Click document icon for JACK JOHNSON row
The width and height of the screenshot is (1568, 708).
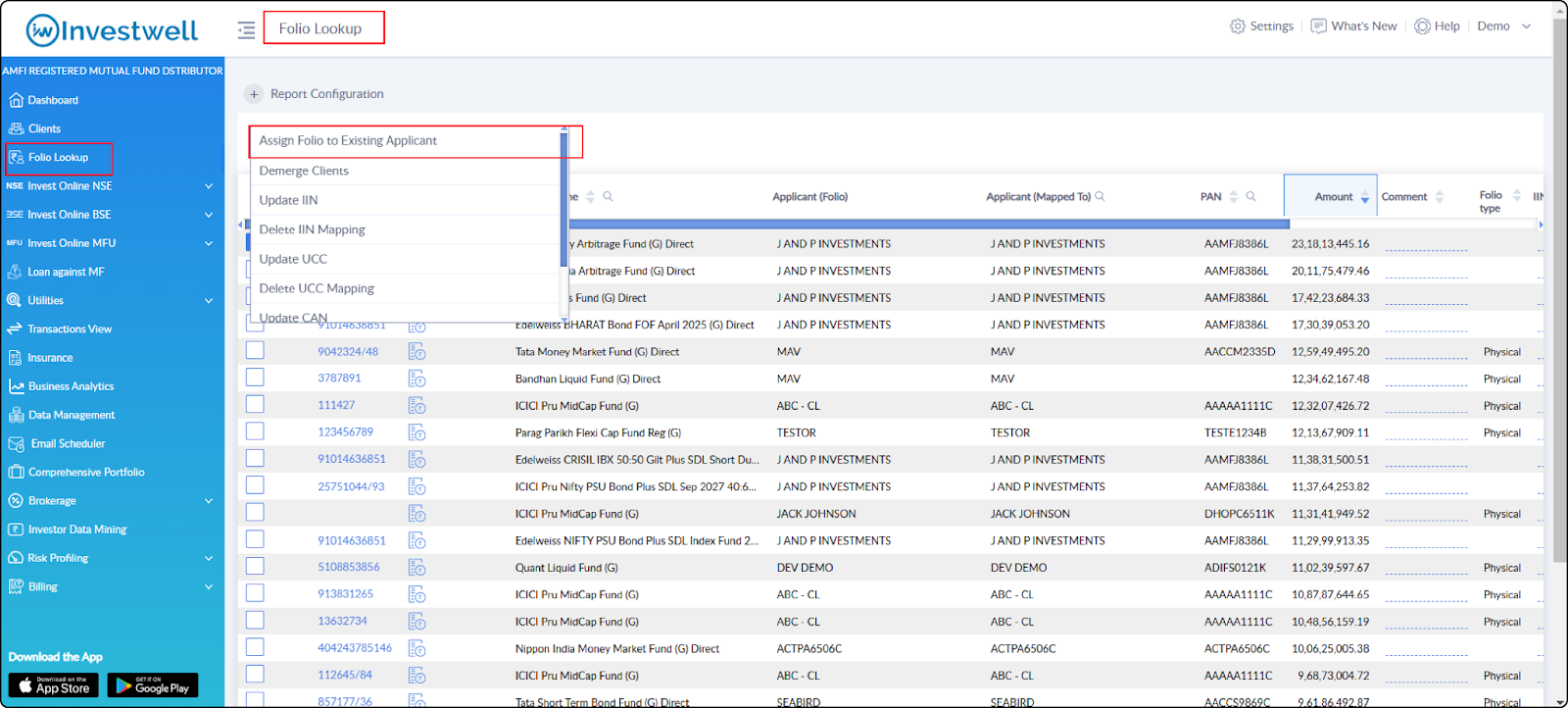(x=416, y=513)
